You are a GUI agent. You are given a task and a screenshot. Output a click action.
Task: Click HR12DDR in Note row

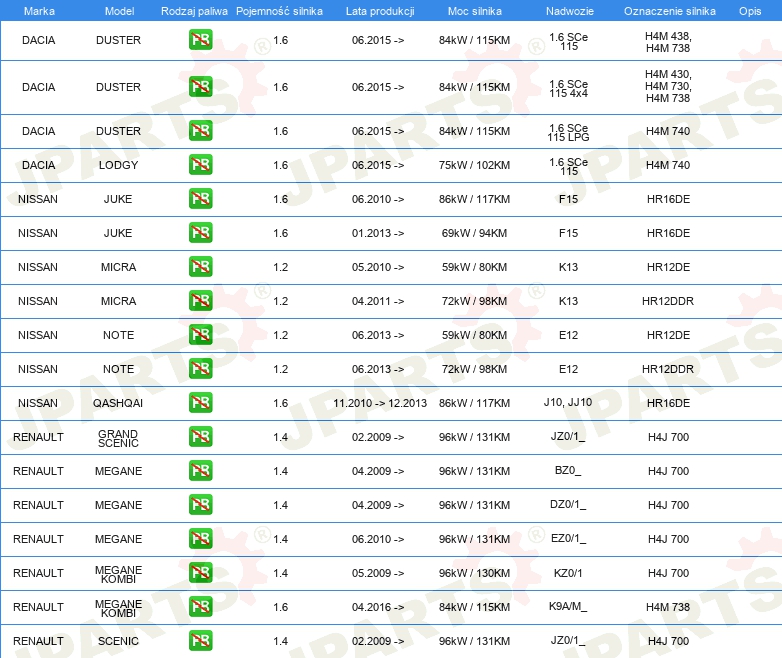668,369
